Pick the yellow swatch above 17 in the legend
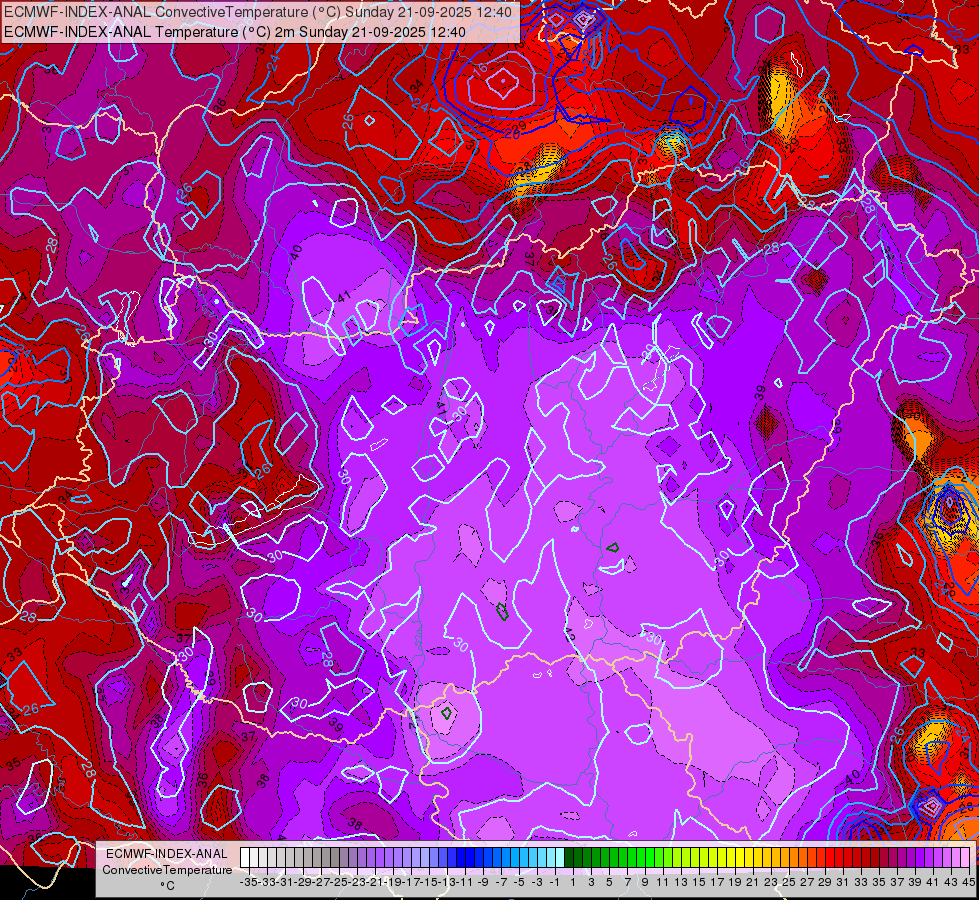This screenshot has width=979, height=900. [x=713, y=857]
